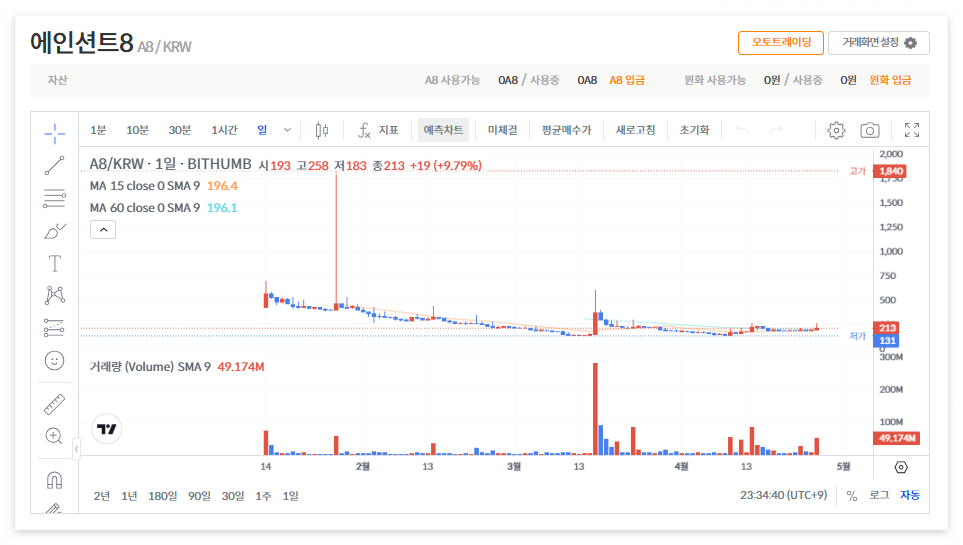Click the A8/KRW · 1일 · BITHUMB title
The width and height of the screenshot is (963, 545).
(170, 164)
